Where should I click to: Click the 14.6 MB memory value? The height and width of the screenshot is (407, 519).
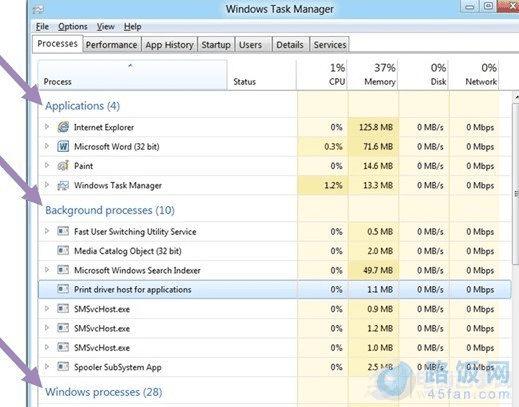[378, 166]
